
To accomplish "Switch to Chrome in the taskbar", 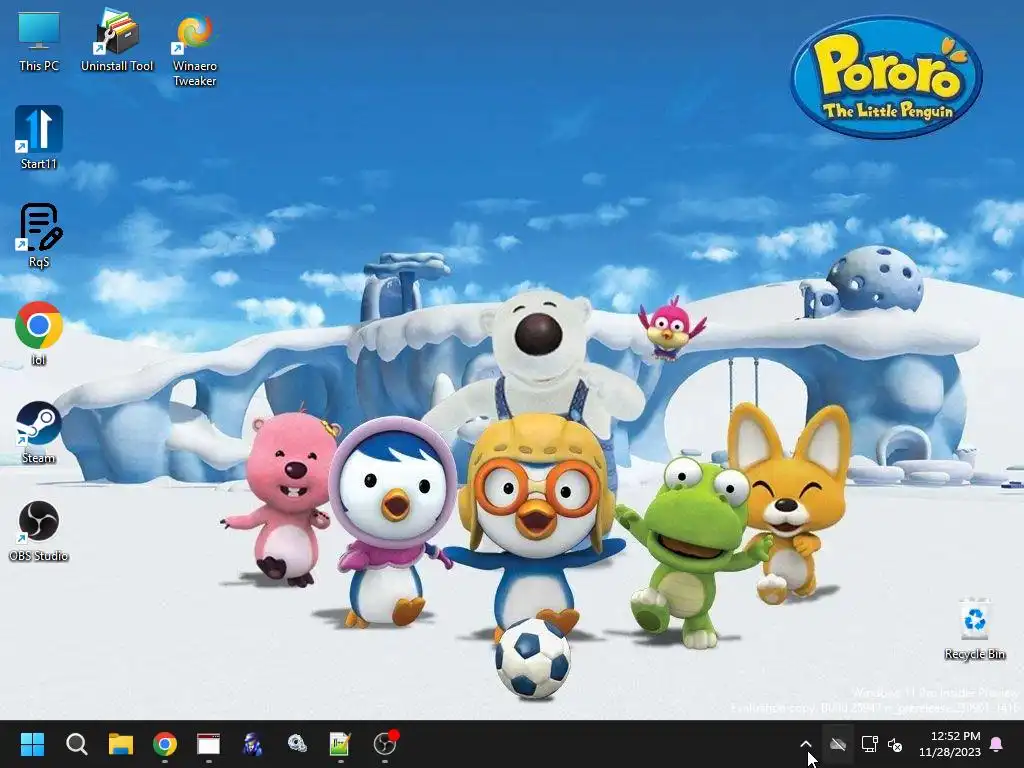I will click(x=165, y=744).
